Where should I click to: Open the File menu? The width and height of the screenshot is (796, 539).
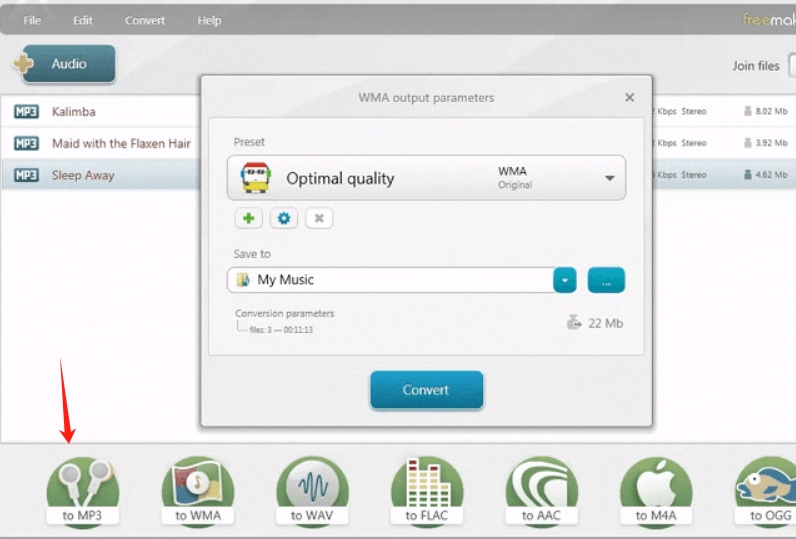[32, 20]
